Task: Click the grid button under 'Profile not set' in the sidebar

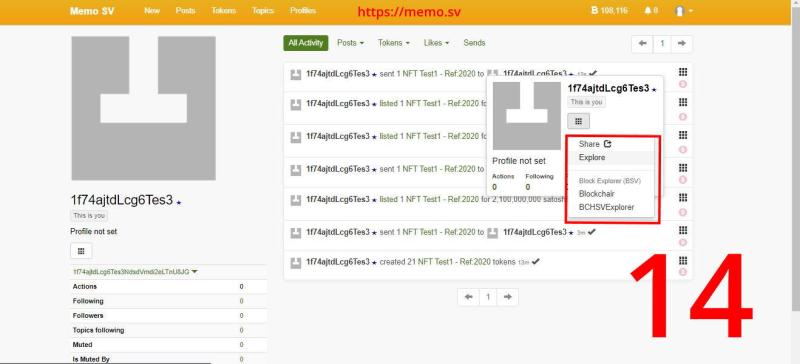Action: click(81, 251)
